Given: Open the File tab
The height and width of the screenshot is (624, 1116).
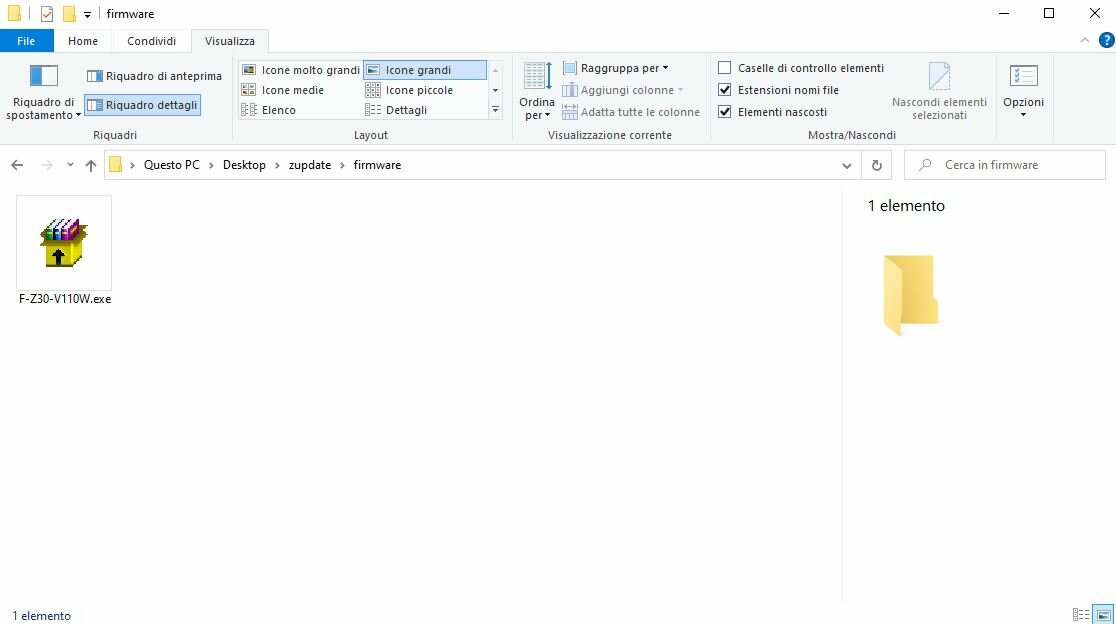Looking at the screenshot, I should (x=26, y=41).
